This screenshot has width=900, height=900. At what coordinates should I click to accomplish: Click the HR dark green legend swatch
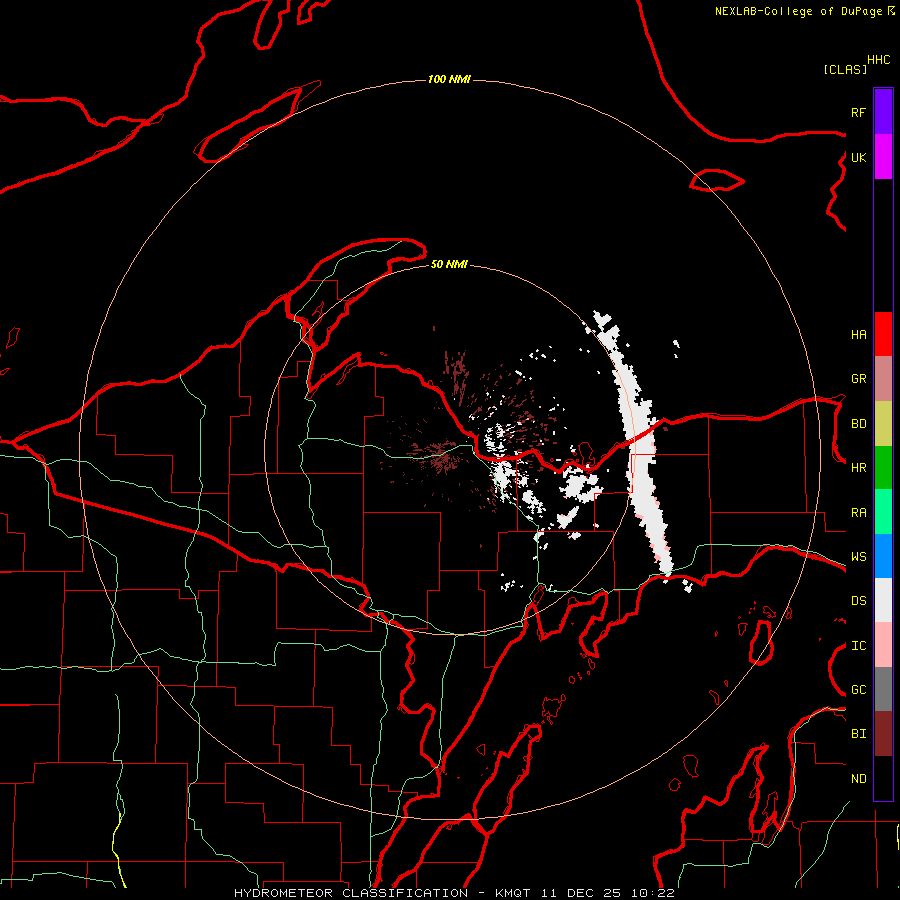(x=883, y=467)
